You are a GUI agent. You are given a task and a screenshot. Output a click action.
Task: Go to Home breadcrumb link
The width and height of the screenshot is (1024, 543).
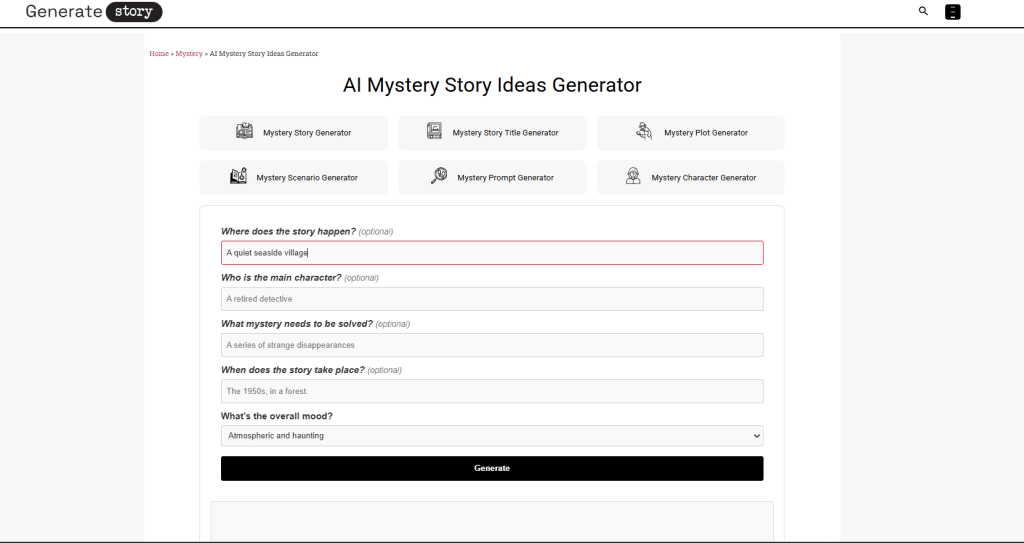click(x=159, y=54)
